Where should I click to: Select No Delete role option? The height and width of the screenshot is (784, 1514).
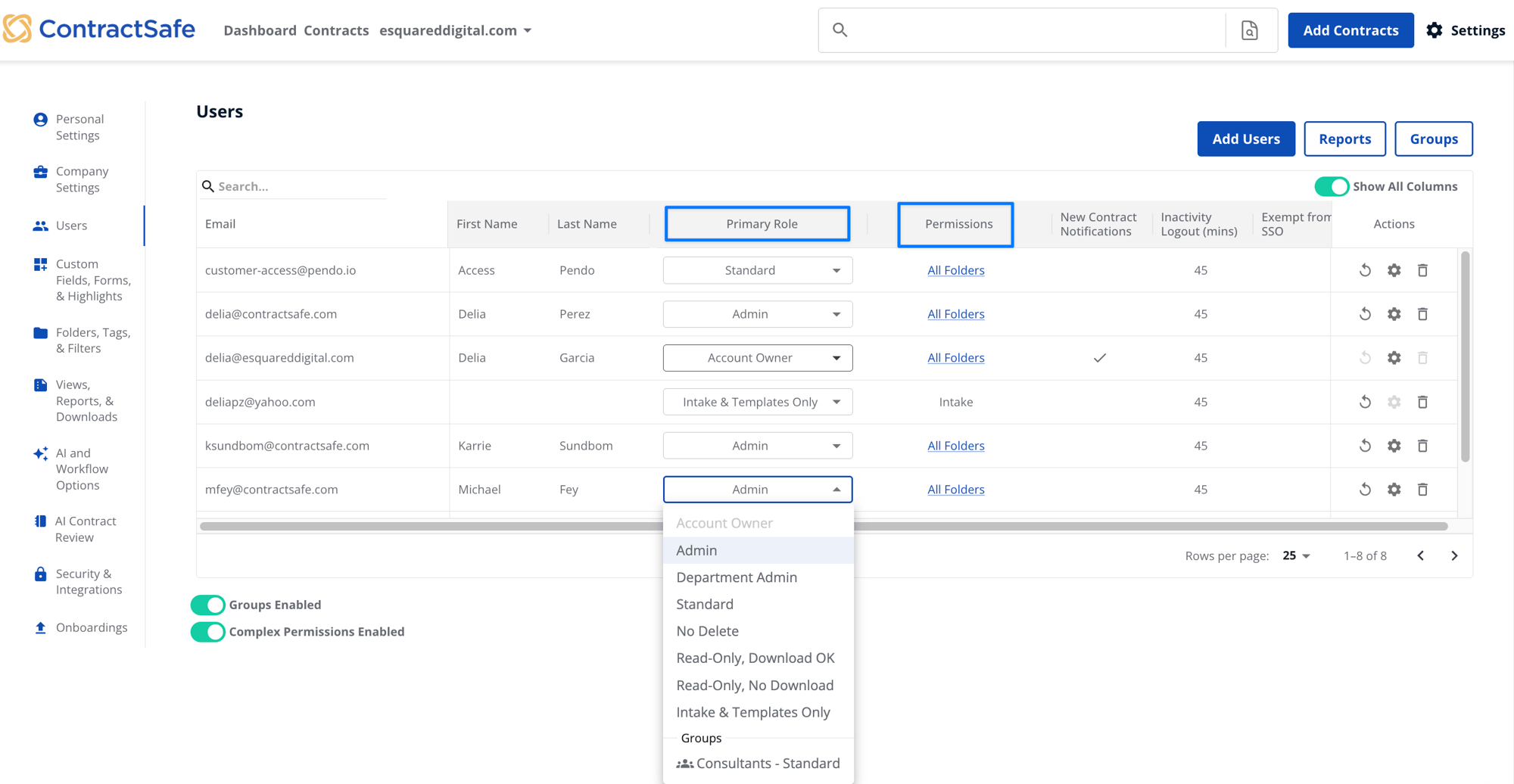click(x=759, y=631)
